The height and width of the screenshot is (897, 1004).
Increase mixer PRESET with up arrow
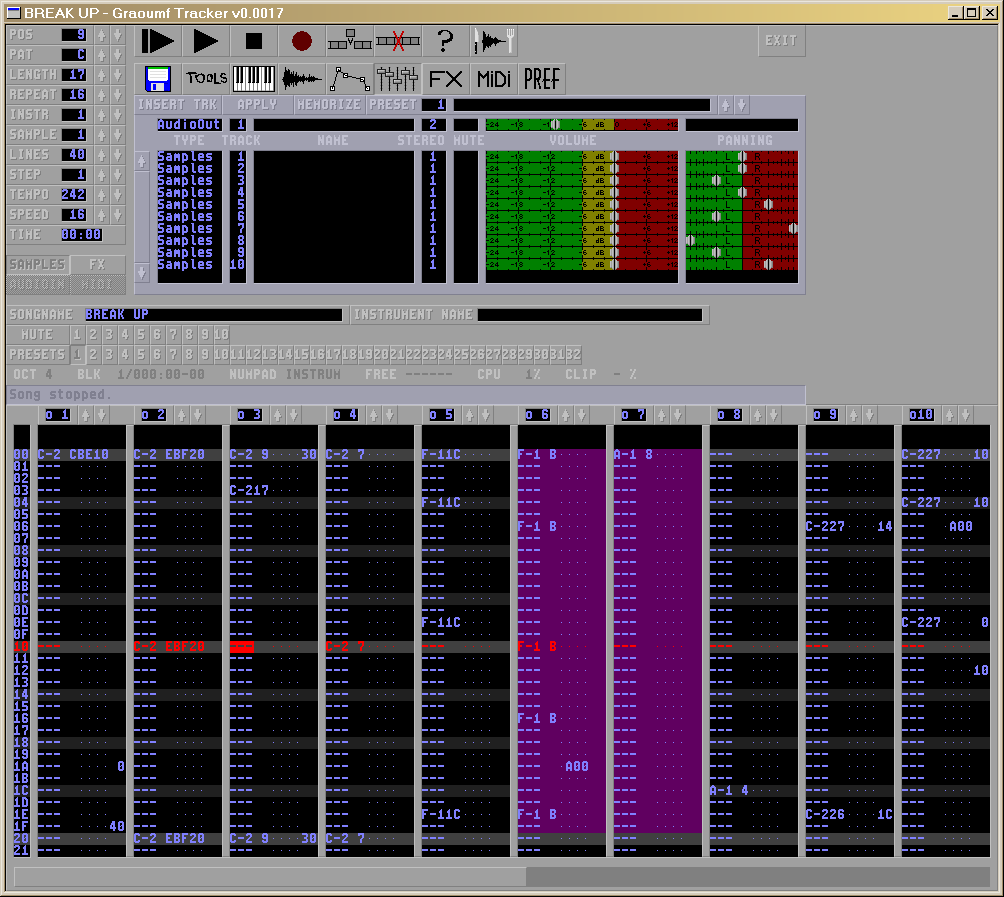[x=725, y=105]
